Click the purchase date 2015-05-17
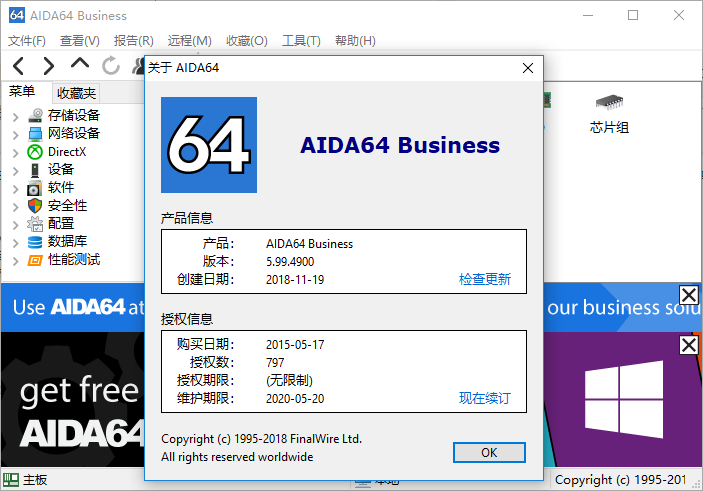 pos(295,344)
